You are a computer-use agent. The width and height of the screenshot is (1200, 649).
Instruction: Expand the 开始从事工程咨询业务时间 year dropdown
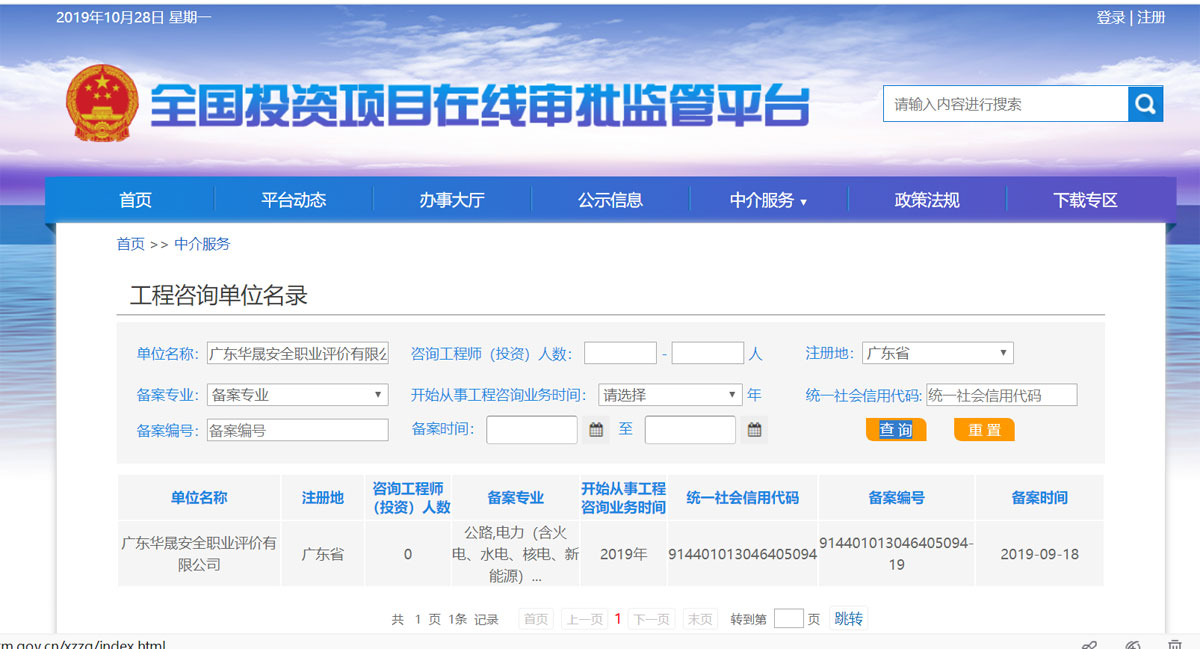pyautogui.click(x=670, y=395)
